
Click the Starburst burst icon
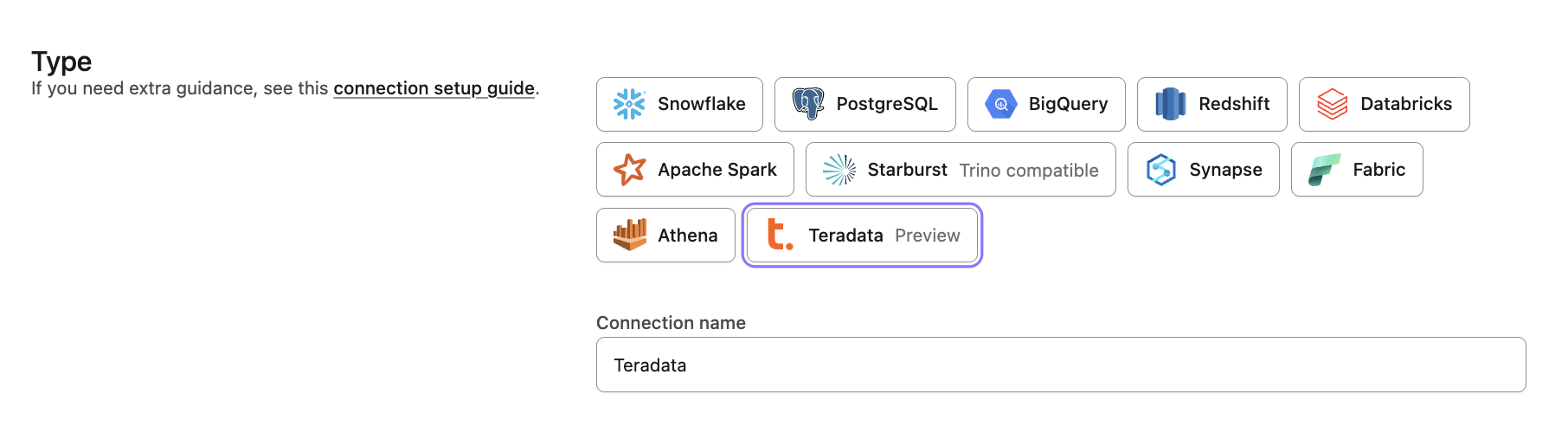point(839,170)
